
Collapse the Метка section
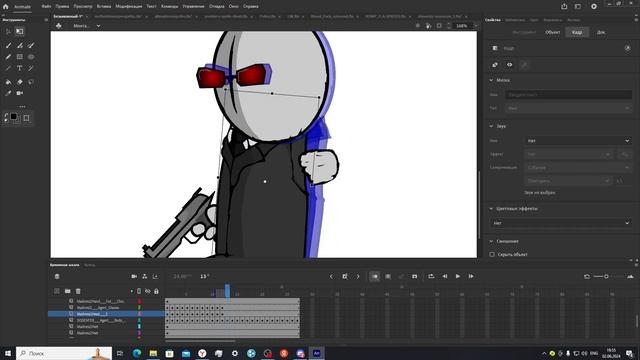click(491, 80)
